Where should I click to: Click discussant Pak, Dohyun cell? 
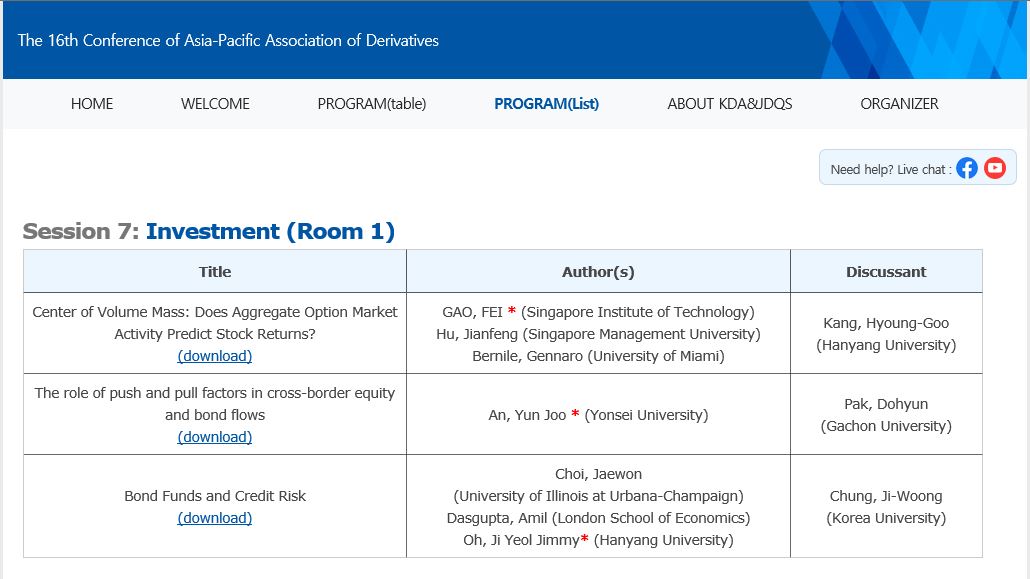coord(886,415)
